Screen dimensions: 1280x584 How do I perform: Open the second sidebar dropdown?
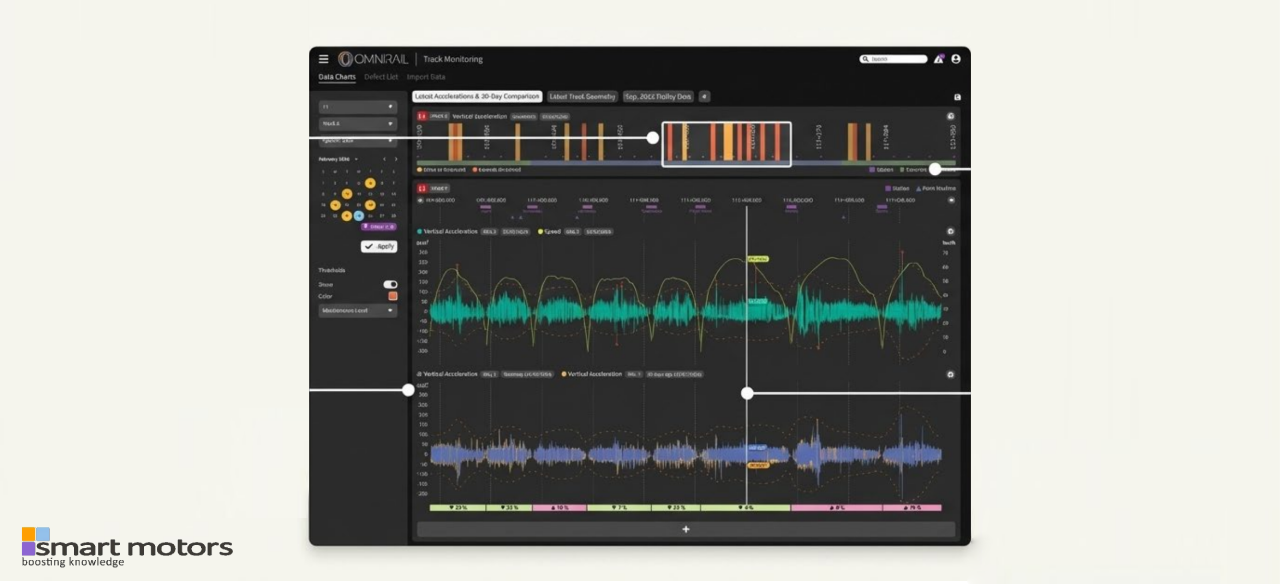click(x=357, y=123)
